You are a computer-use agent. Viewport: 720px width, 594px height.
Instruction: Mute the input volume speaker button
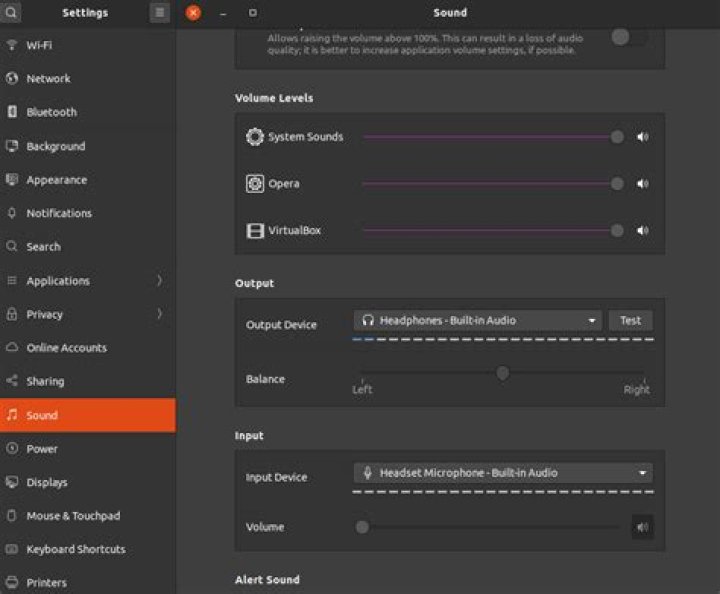tap(642, 527)
